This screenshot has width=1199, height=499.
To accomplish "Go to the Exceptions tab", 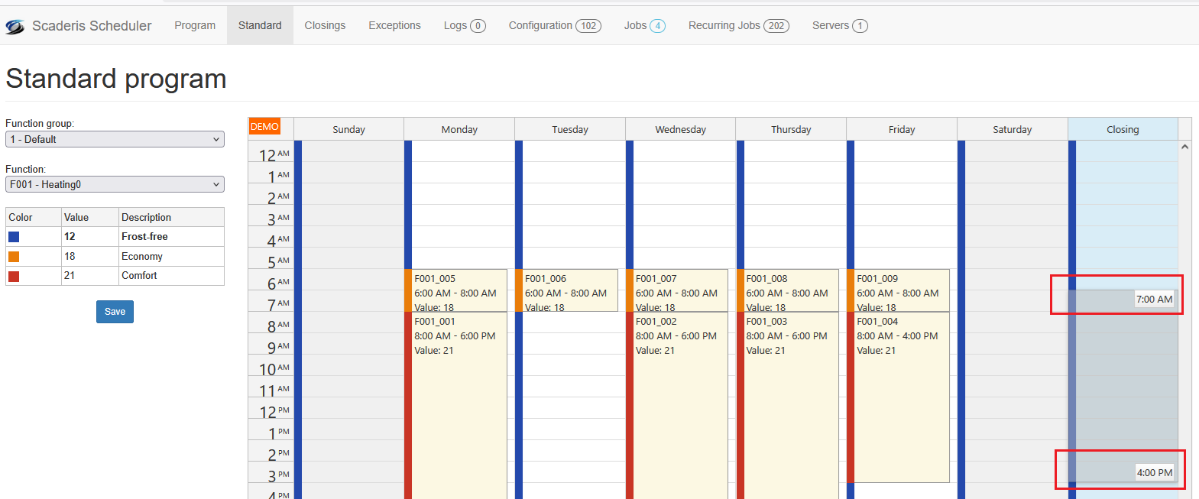I will (x=394, y=26).
